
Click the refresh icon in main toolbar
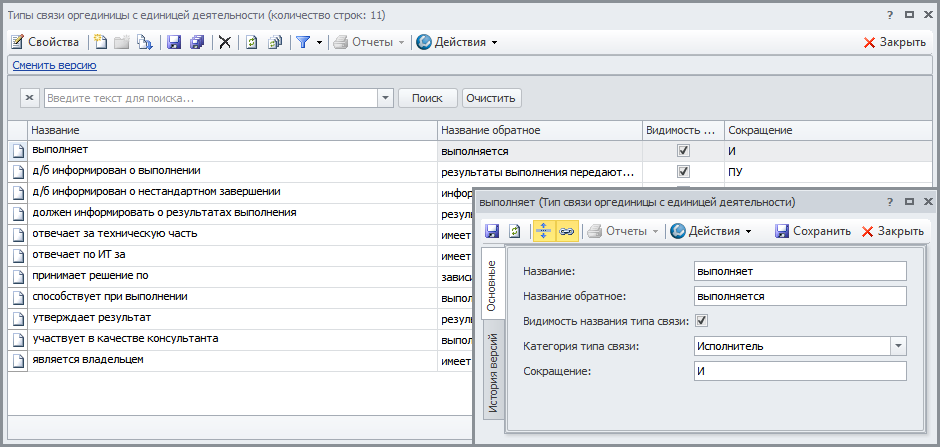click(252, 42)
